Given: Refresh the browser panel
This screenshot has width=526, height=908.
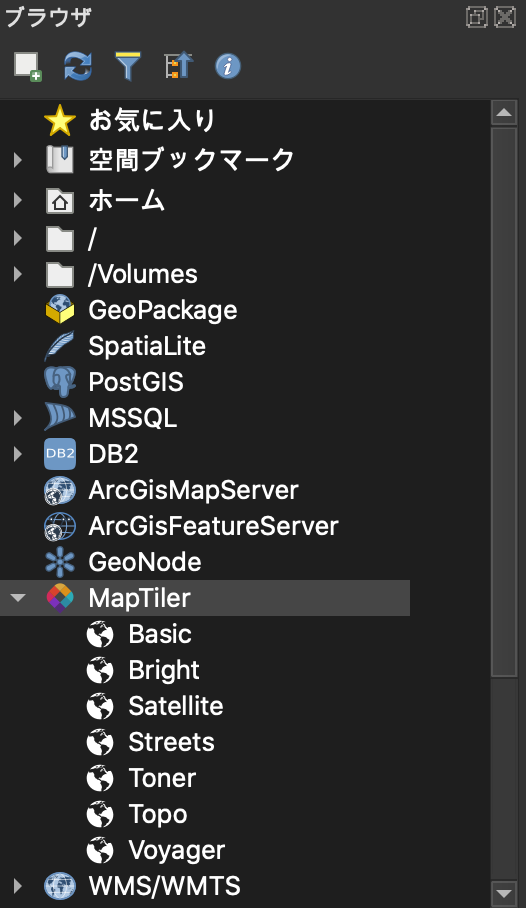Looking at the screenshot, I should click(x=78, y=66).
